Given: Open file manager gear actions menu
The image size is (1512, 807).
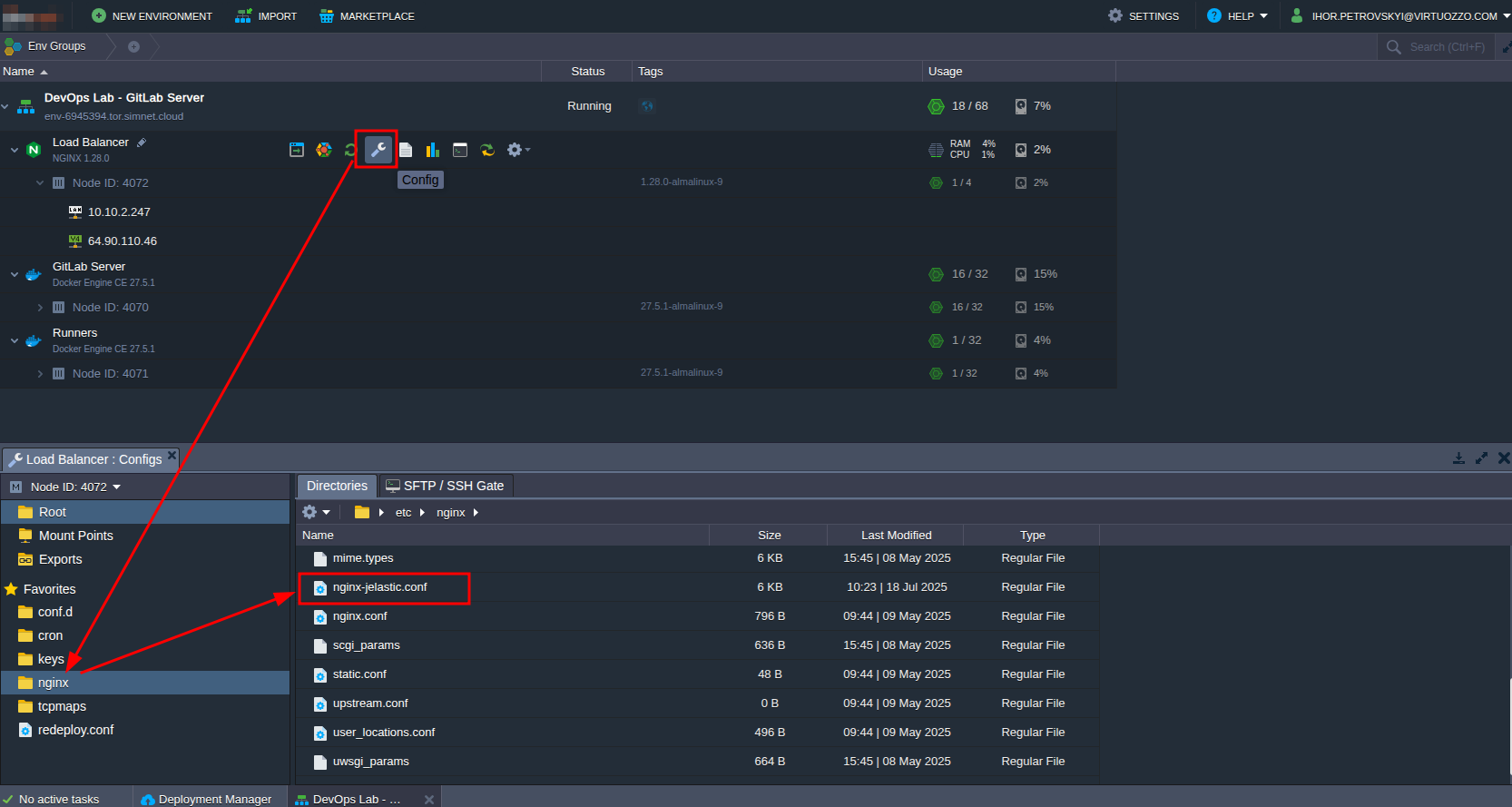Looking at the screenshot, I should pyautogui.click(x=316, y=512).
